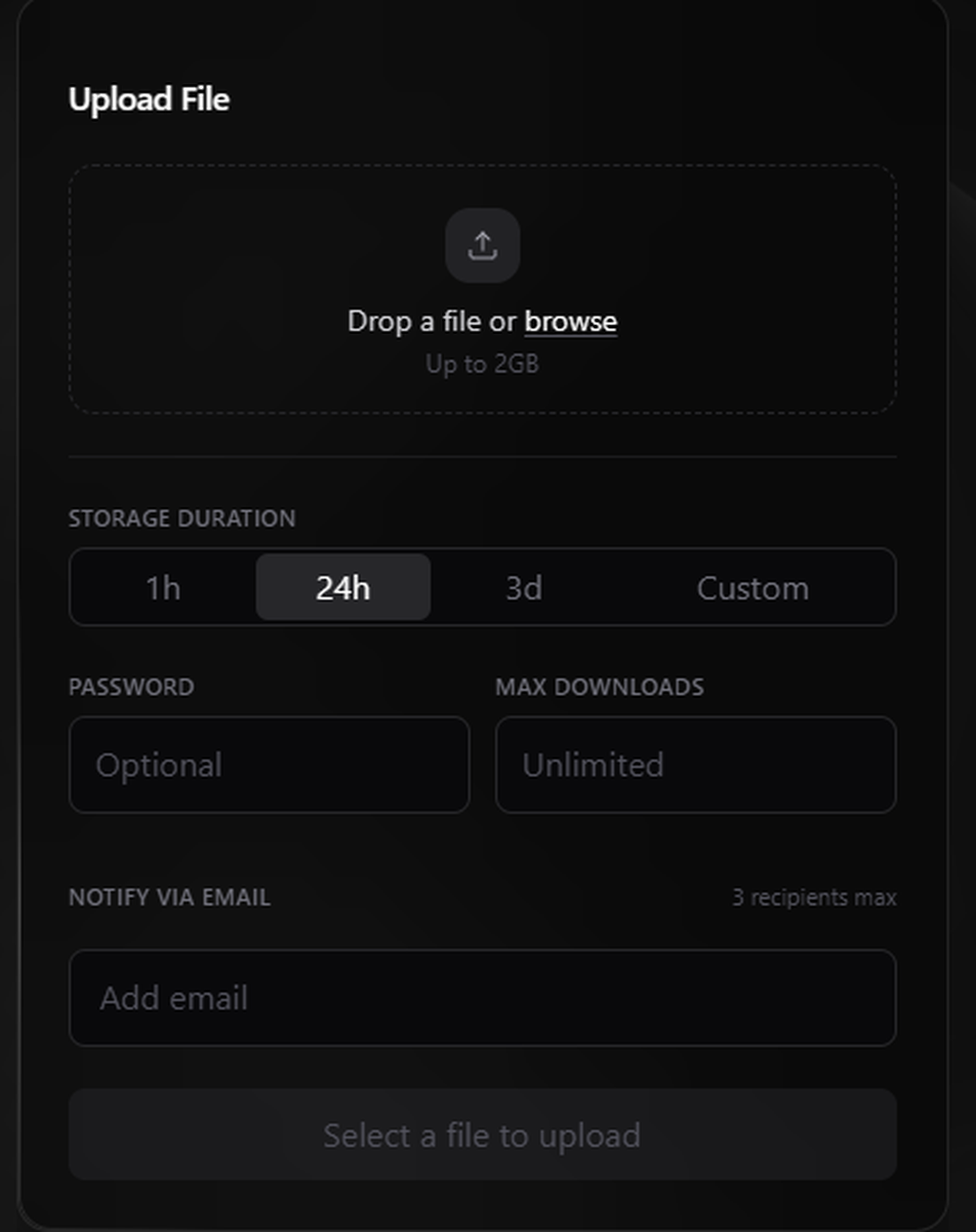
Task: Click the Optional password field
Action: (269, 765)
